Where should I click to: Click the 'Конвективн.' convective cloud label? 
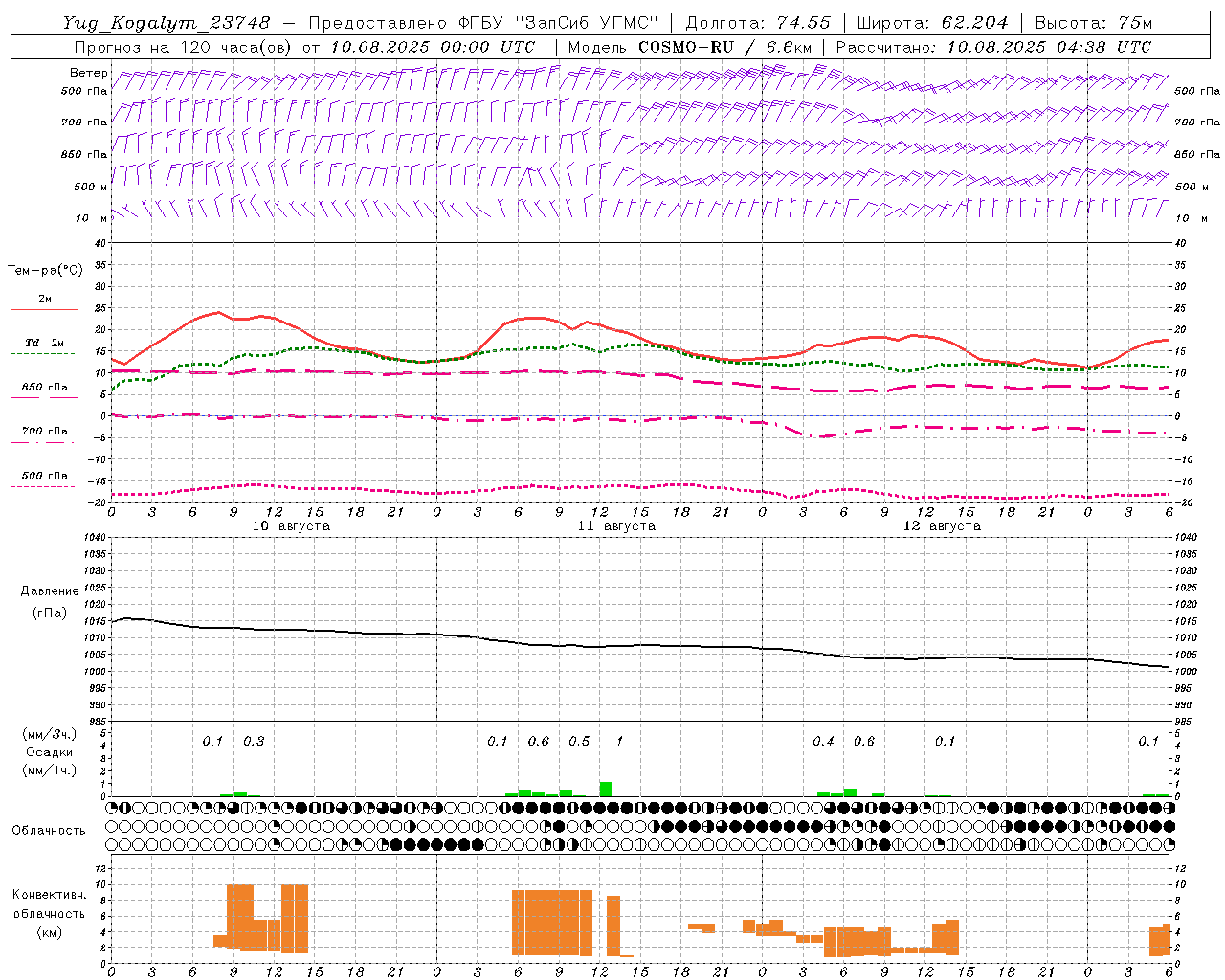49,895
